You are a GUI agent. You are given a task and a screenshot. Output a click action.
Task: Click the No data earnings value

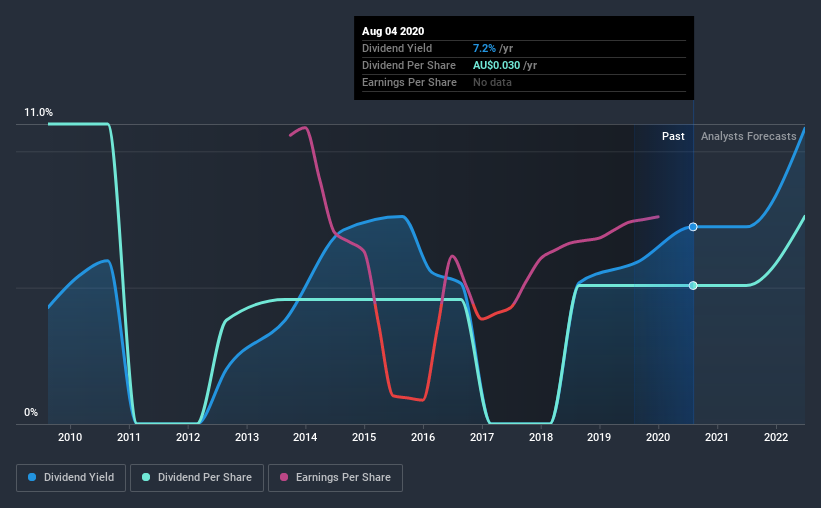coord(492,82)
